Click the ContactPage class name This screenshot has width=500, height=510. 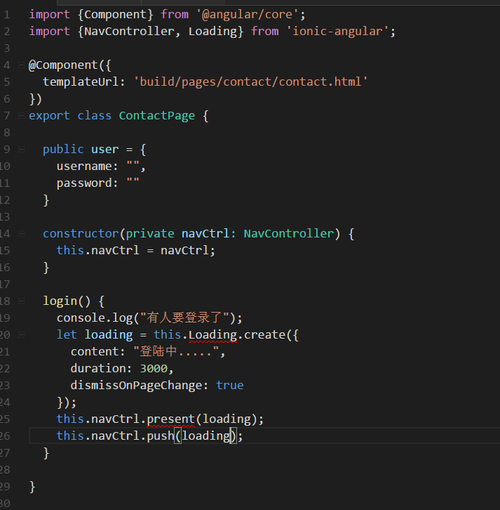click(x=157, y=116)
